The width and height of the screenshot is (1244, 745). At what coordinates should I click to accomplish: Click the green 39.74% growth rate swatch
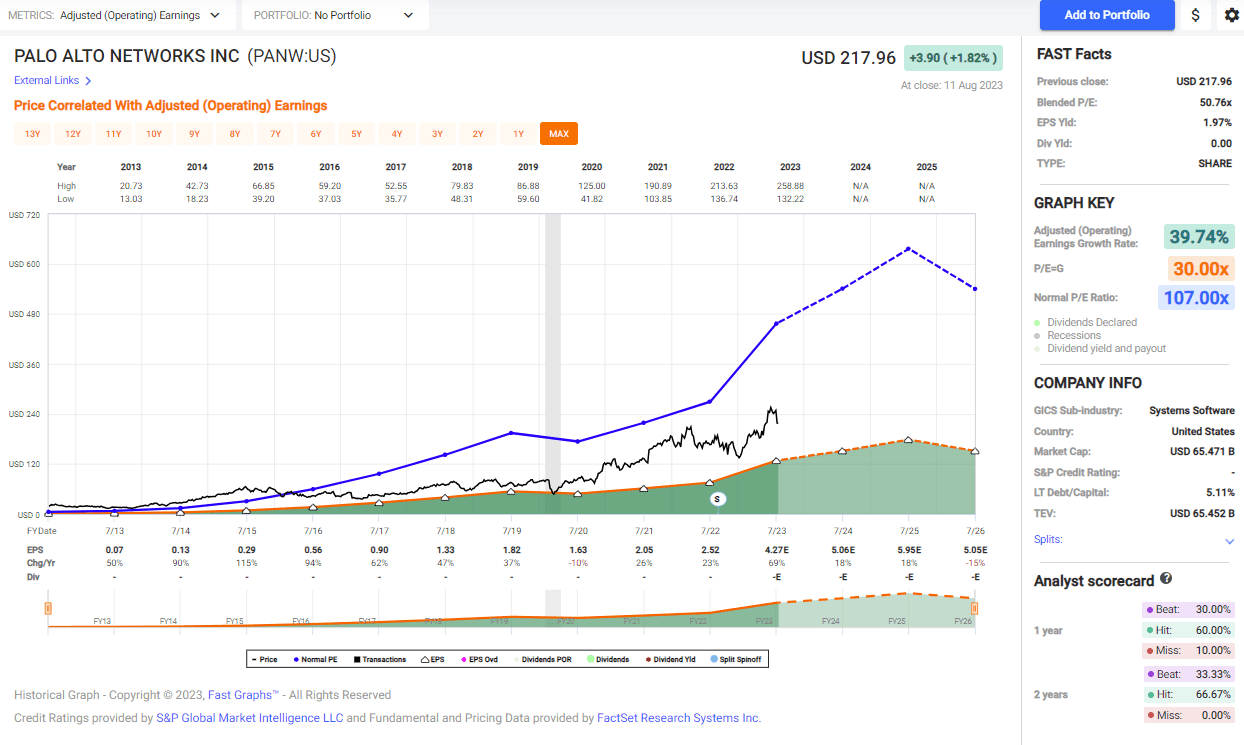1199,237
